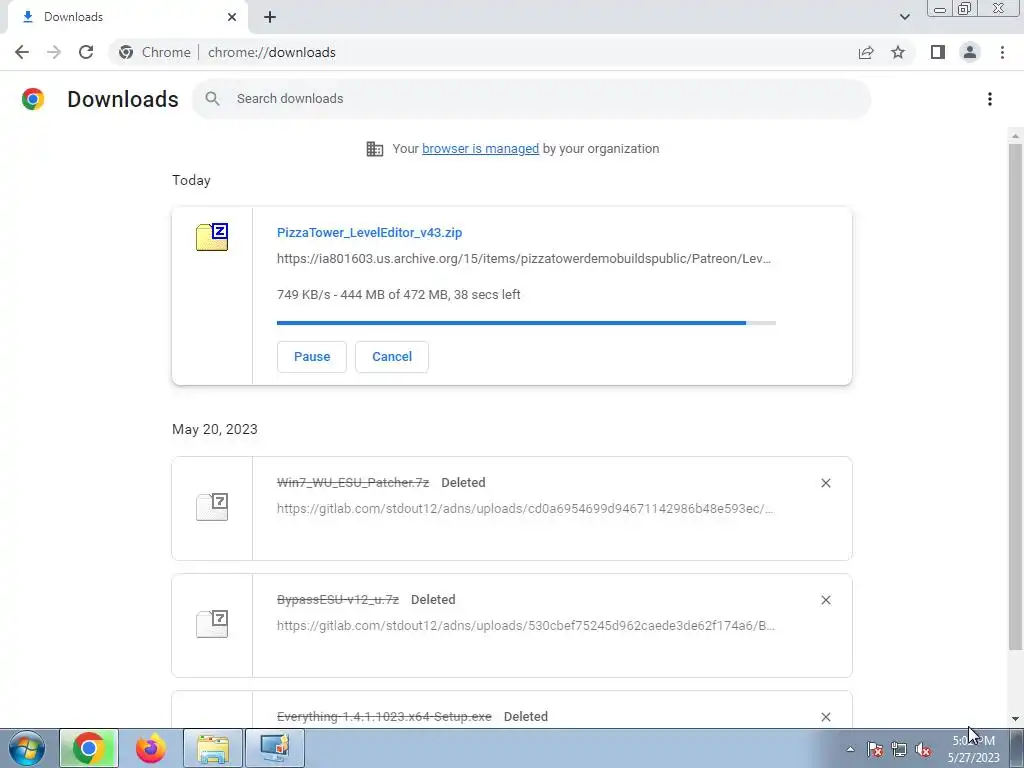Open the browser side panel
Image resolution: width=1024 pixels, height=768 pixels.
pos(938,52)
